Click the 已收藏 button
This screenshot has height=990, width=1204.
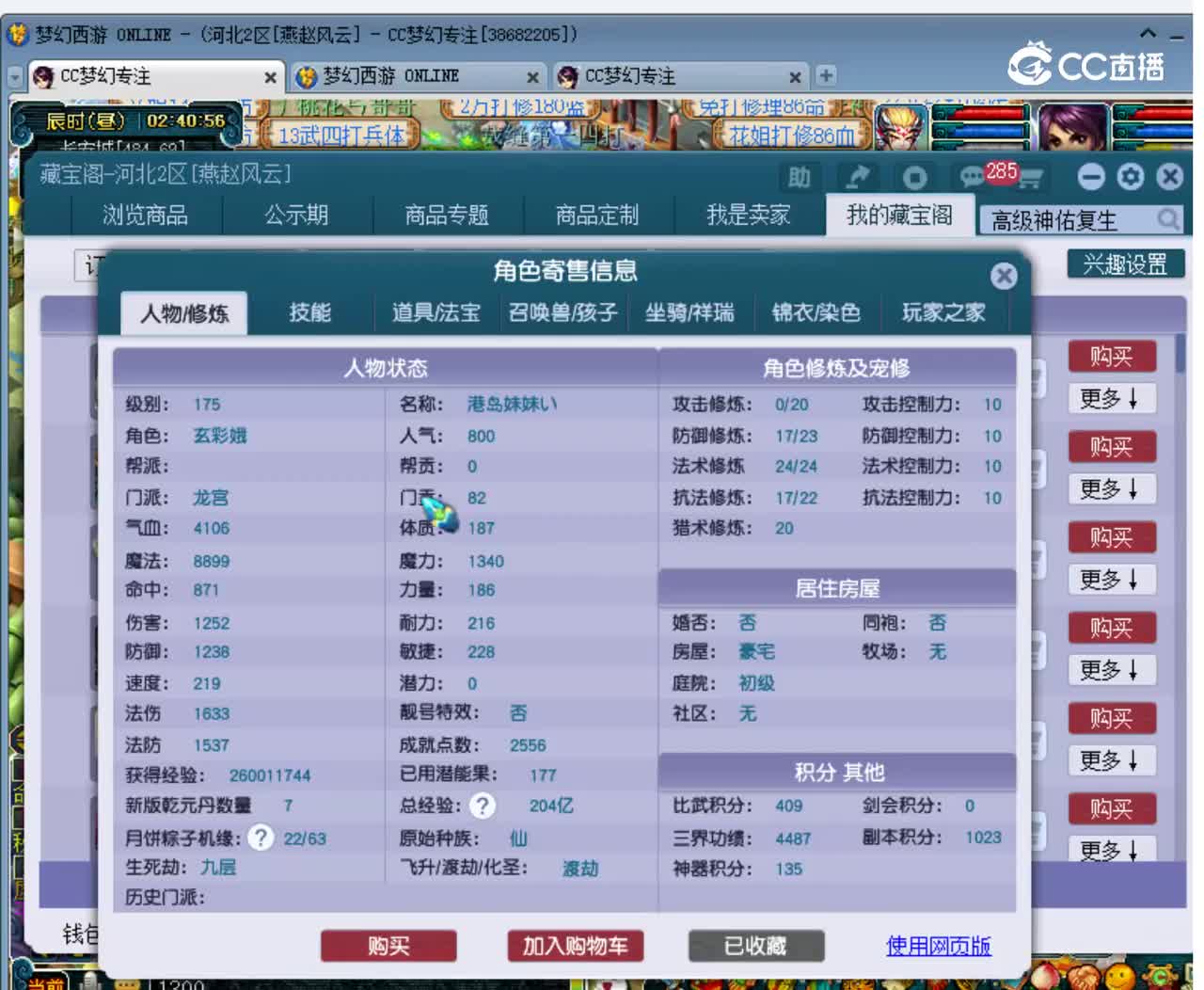click(756, 946)
